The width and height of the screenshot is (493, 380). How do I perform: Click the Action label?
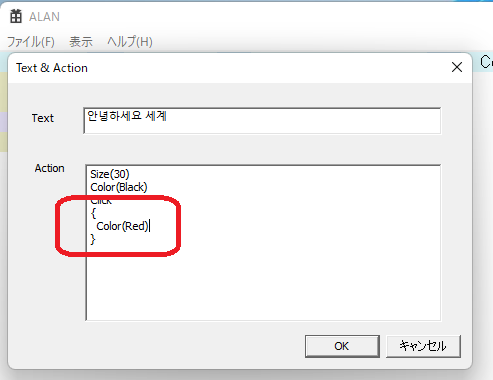point(49,168)
